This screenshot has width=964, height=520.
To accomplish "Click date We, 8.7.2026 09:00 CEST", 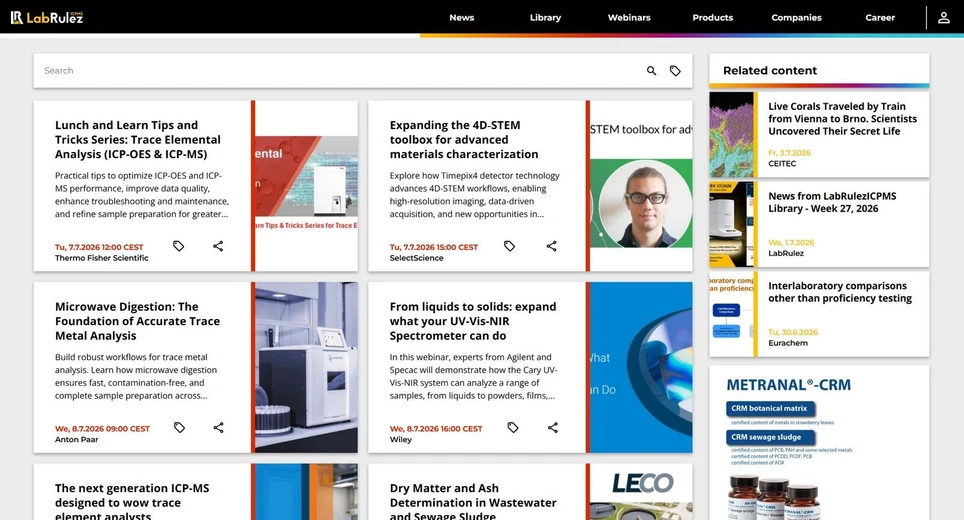I will coord(102,428).
